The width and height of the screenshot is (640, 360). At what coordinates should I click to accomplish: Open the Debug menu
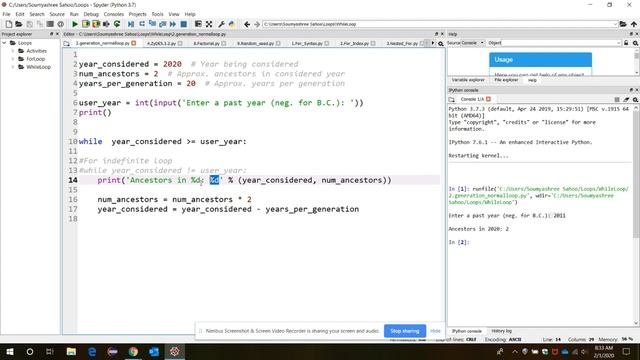pos(91,14)
